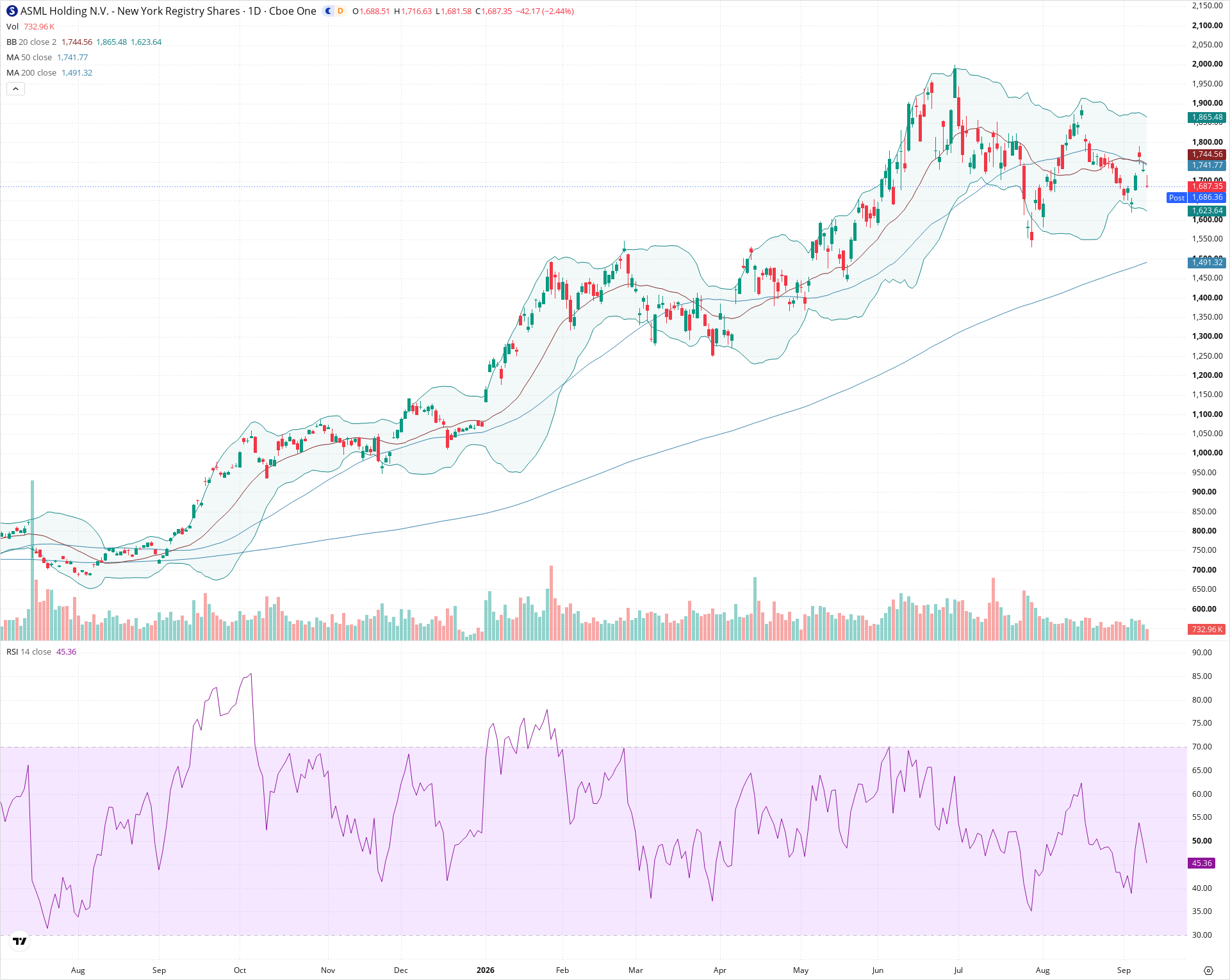Click the 70.00 RSI scale label
Image resolution: width=1230 pixels, height=980 pixels.
click(x=1202, y=747)
